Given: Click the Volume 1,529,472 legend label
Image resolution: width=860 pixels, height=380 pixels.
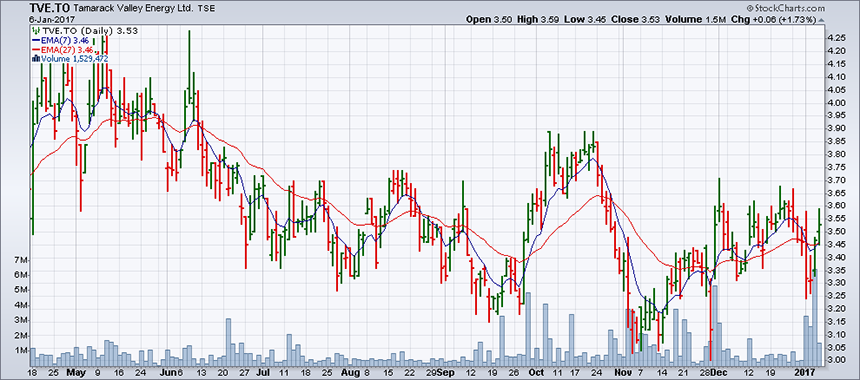Looking at the screenshot, I should coord(74,59).
